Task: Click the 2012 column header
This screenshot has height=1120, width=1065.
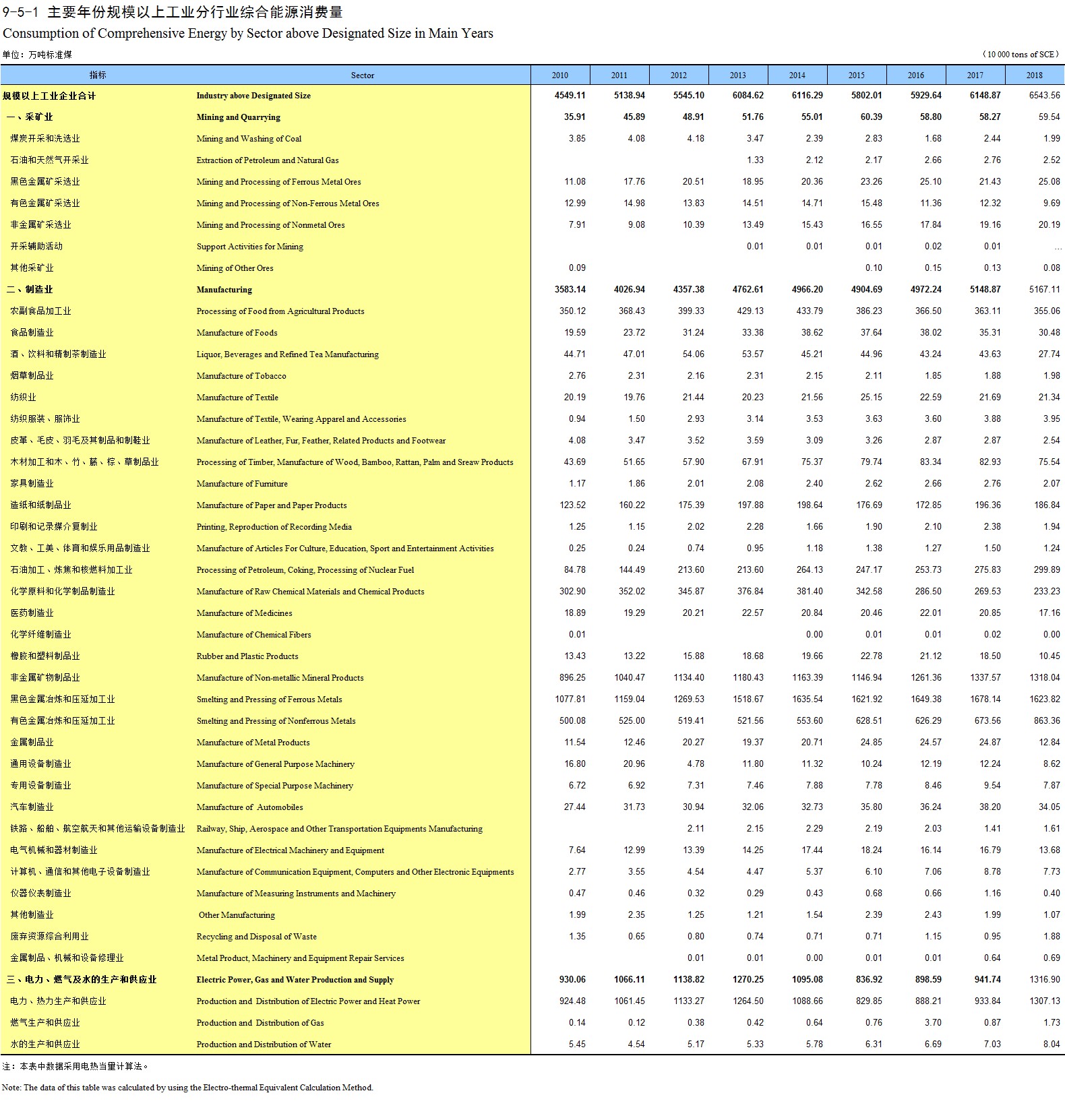Action: click(679, 75)
